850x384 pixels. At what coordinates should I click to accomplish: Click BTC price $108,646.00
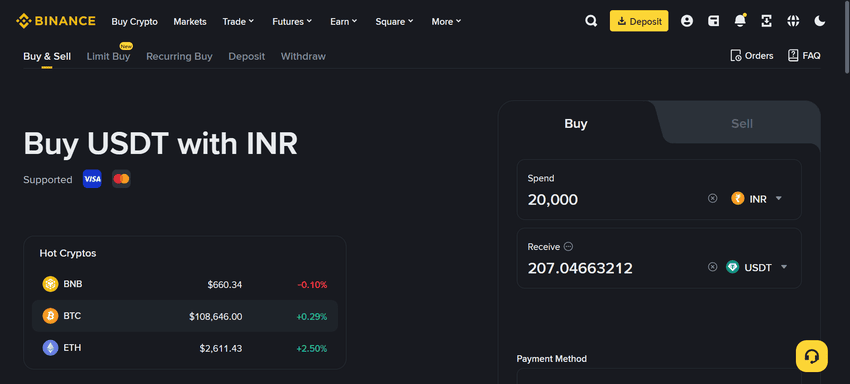click(216, 316)
